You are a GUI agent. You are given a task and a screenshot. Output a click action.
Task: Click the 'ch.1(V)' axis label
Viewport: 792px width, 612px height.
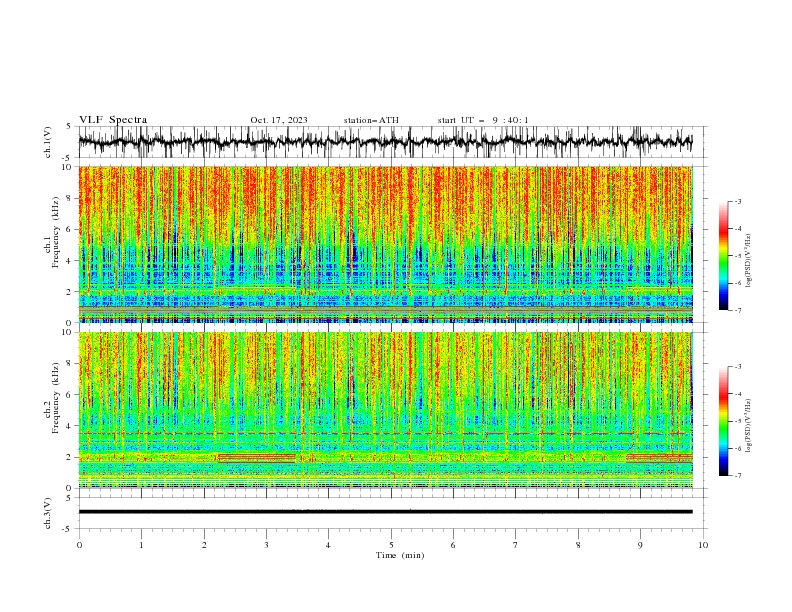click(x=48, y=142)
